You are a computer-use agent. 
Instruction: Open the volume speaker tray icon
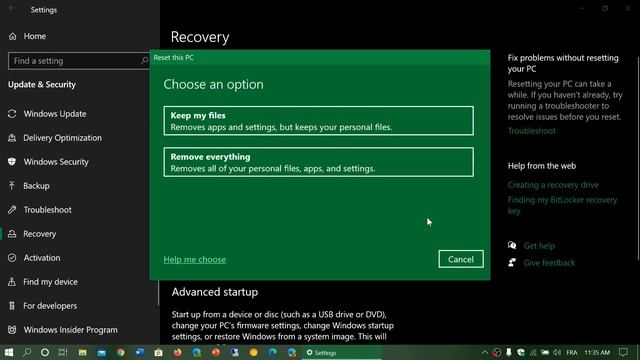[x=557, y=352]
